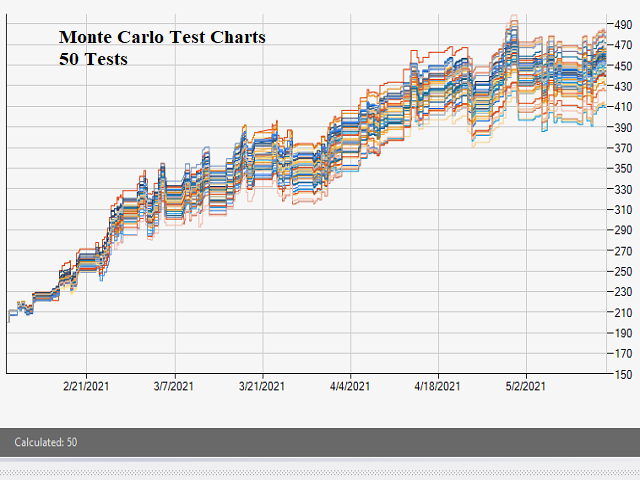Select the 3/7/2021 date label
The image size is (640, 480).
click(174, 386)
